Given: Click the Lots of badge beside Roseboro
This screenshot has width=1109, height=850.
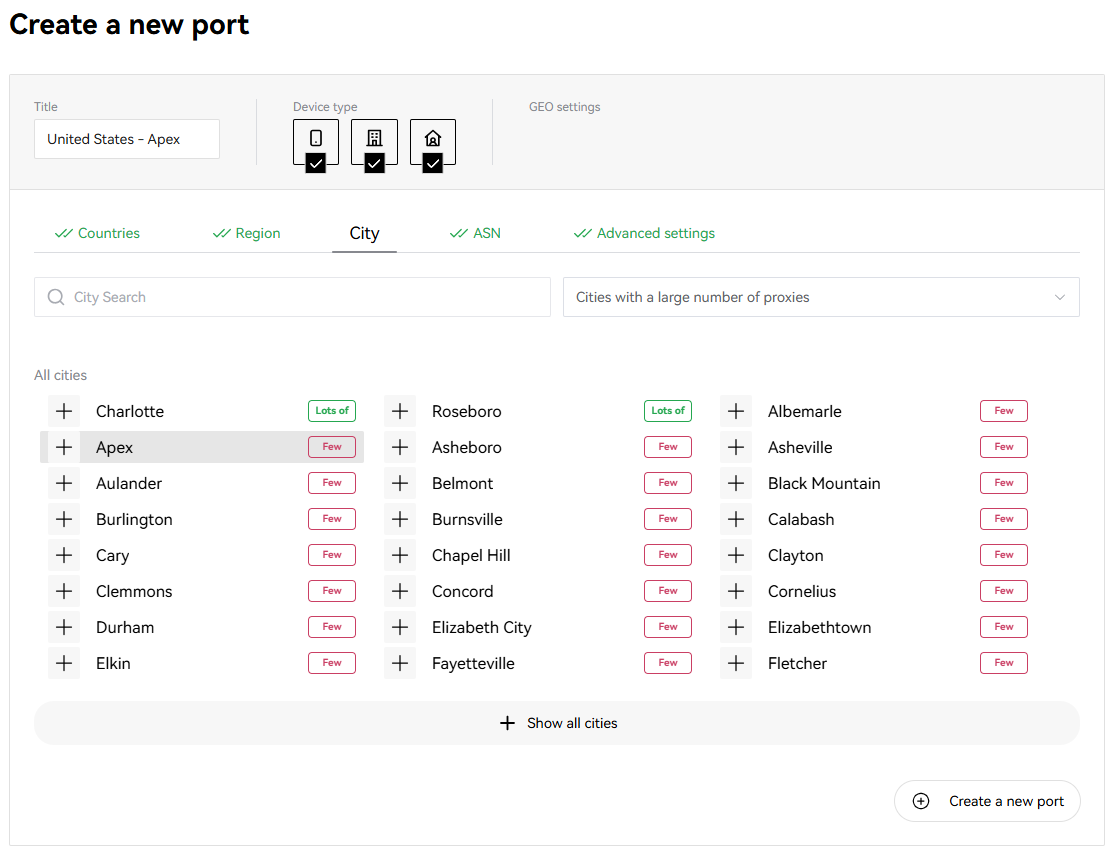Looking at the screenshot, I should click(668, 411).
